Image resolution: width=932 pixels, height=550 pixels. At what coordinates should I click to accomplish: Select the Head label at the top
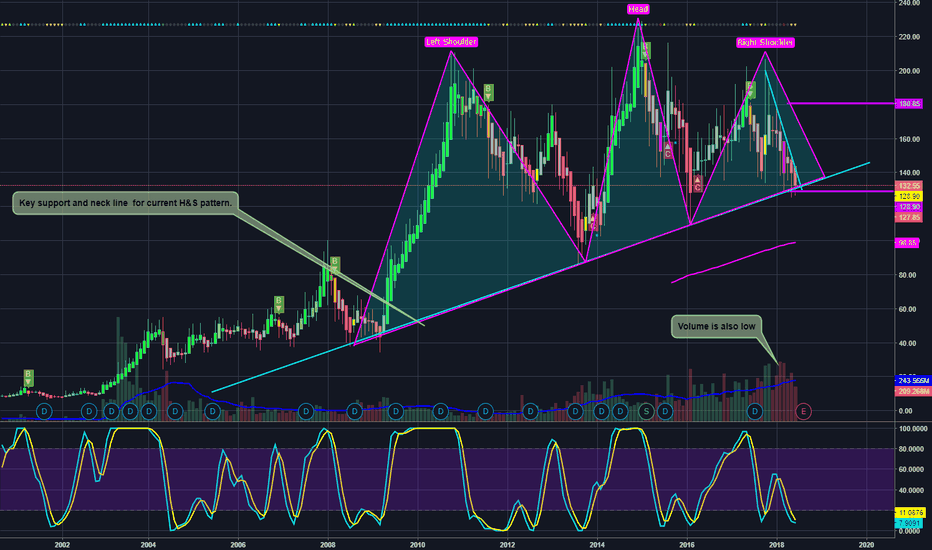pos(638,9)
